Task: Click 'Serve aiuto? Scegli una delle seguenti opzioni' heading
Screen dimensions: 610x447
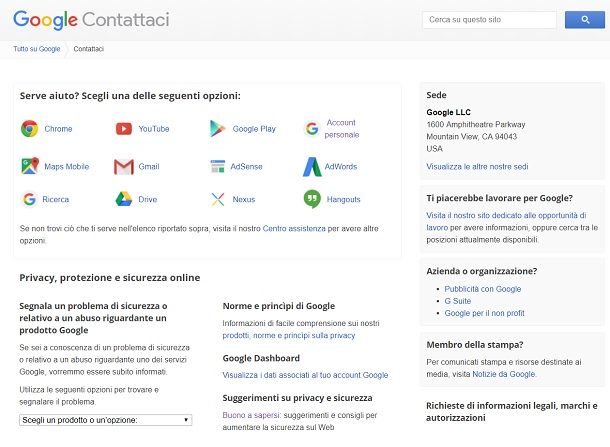Action: coord(130,96)
